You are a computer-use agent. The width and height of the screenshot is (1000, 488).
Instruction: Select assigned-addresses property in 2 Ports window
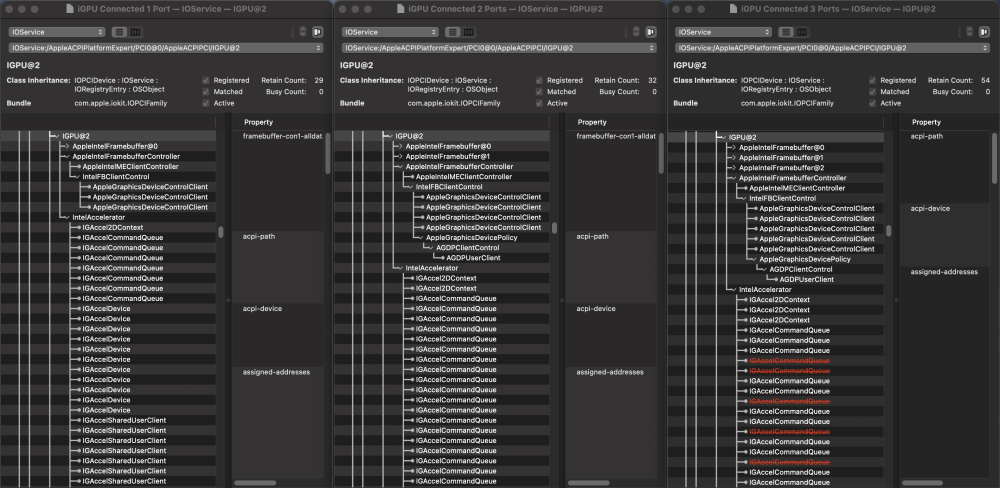(610, 372)
